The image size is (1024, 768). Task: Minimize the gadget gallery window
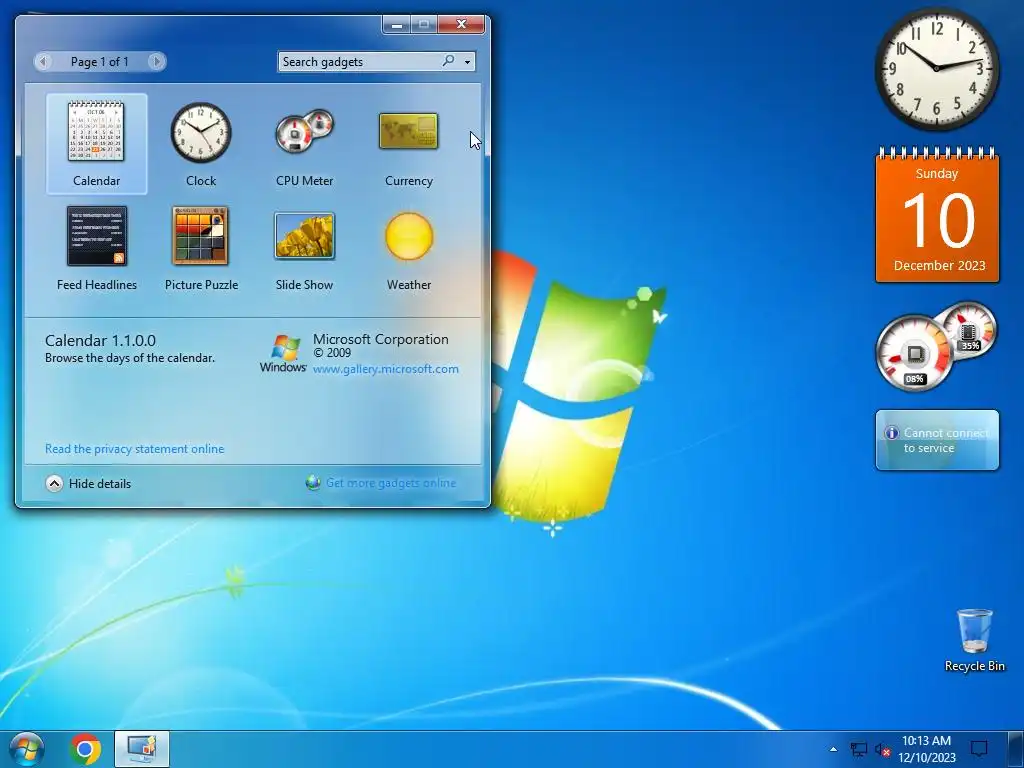click(x=396, y=24)
